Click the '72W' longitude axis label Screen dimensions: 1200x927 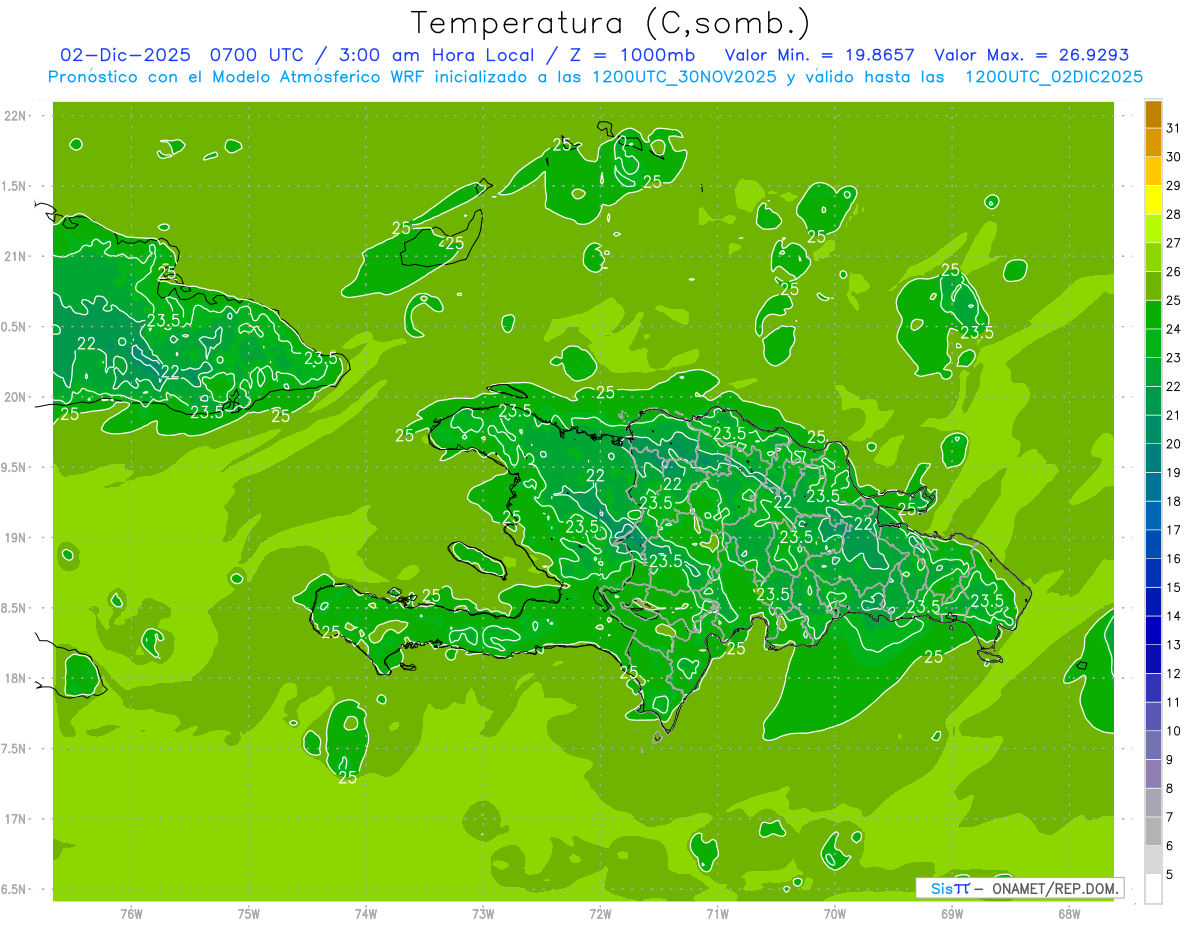[x=600, y=914]
